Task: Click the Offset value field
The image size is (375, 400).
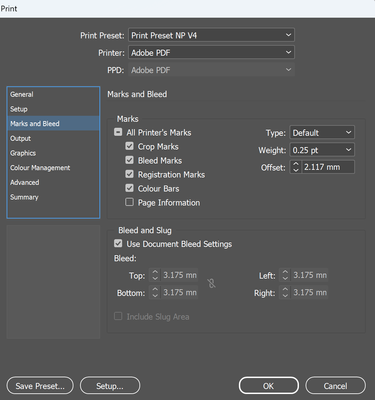Action: click(x=328, y=167)
